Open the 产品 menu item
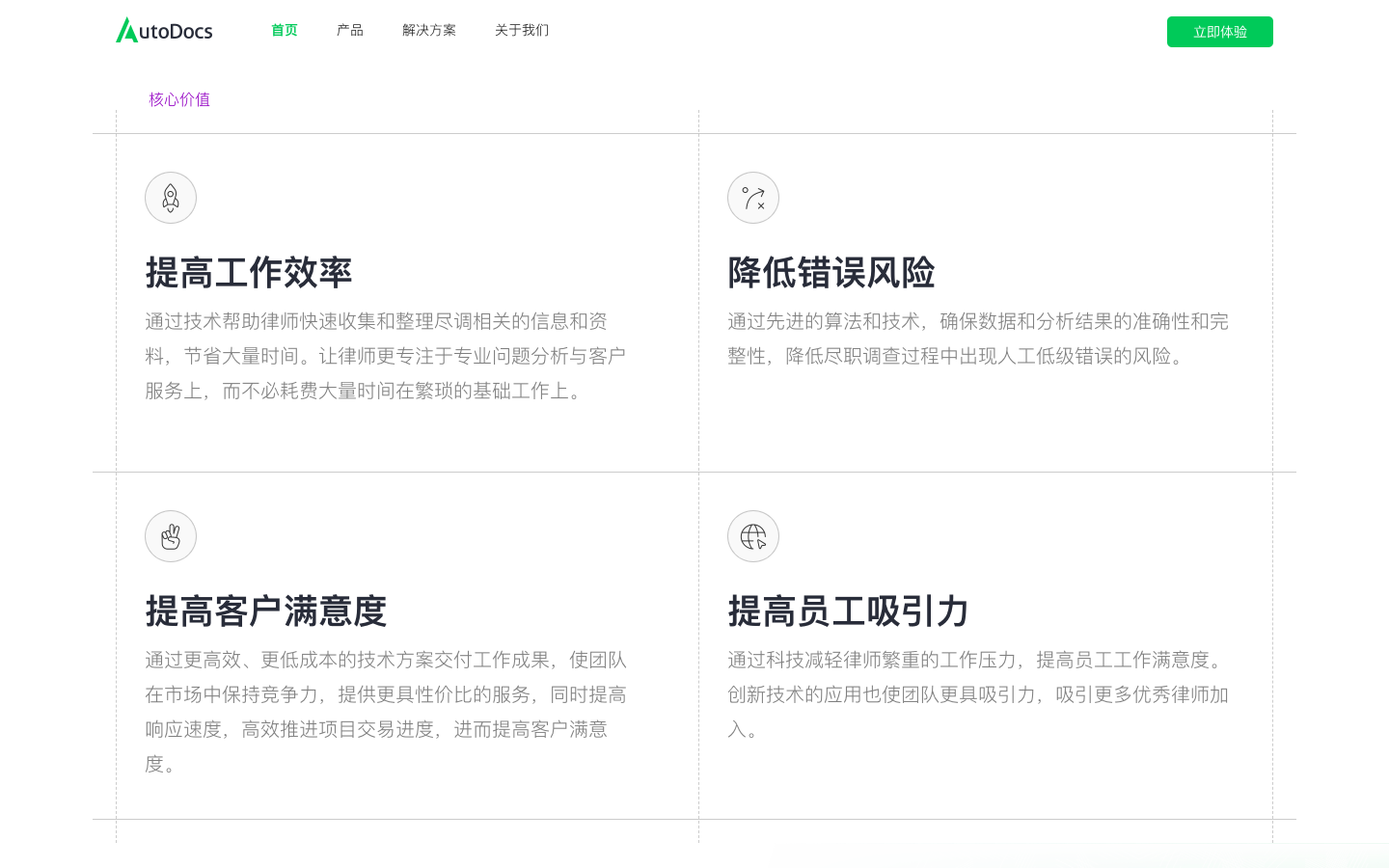Screen dimensions: 1389x868 (x=350, y=30)
